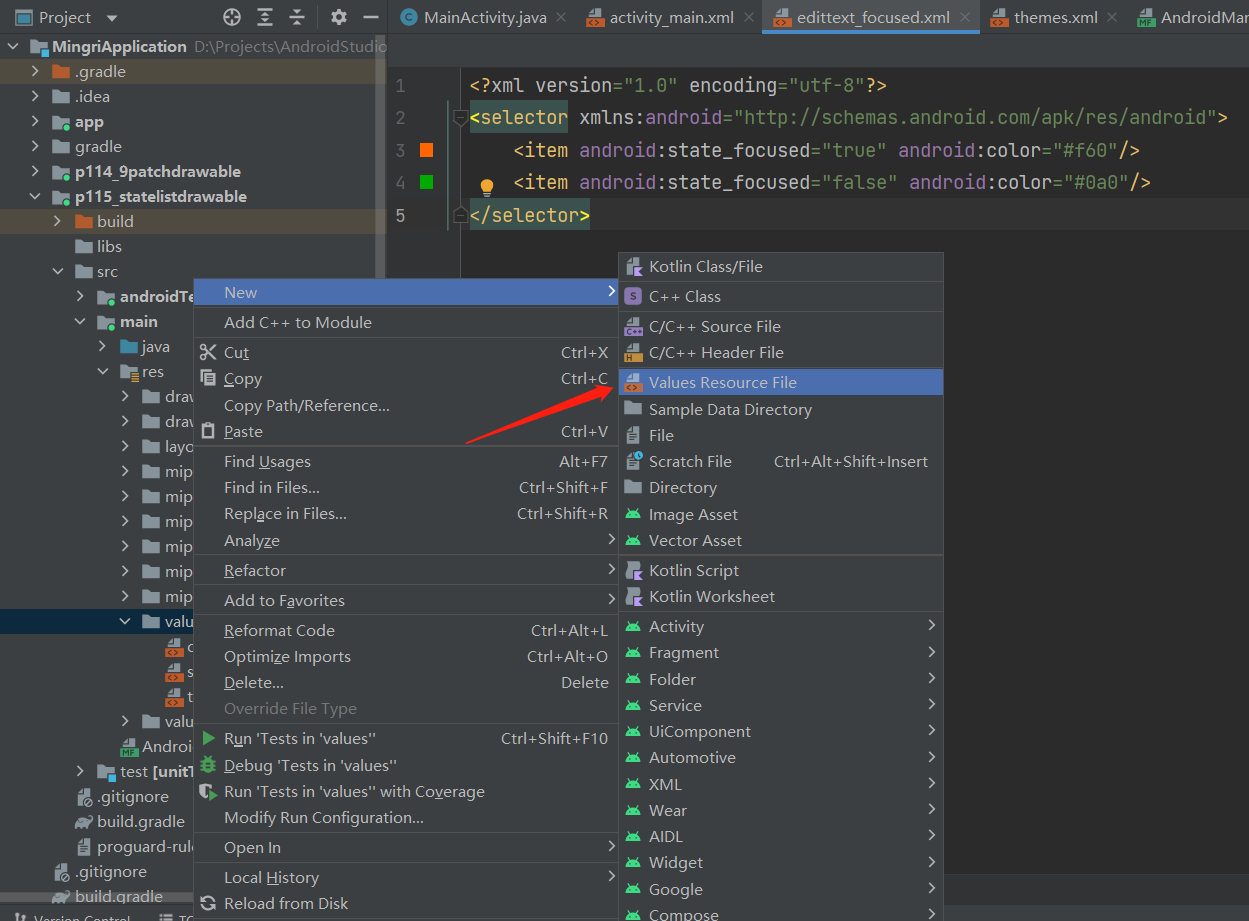Expand the app module node

click(x=35, y=121)
